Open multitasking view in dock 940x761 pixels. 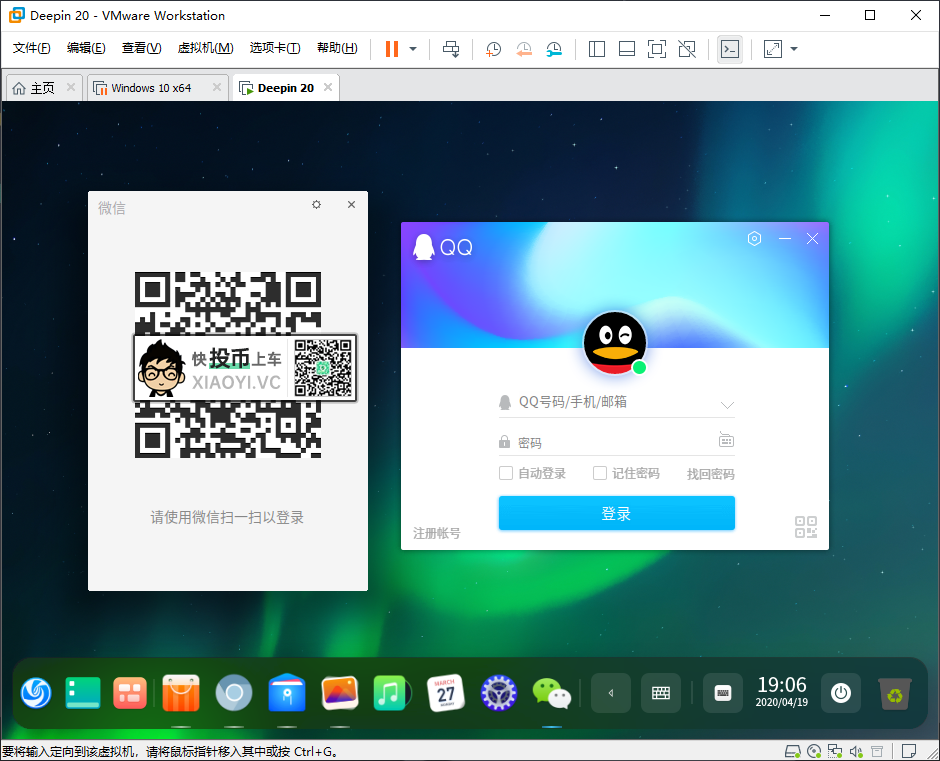pyautogui.click(x=129, y=693)
